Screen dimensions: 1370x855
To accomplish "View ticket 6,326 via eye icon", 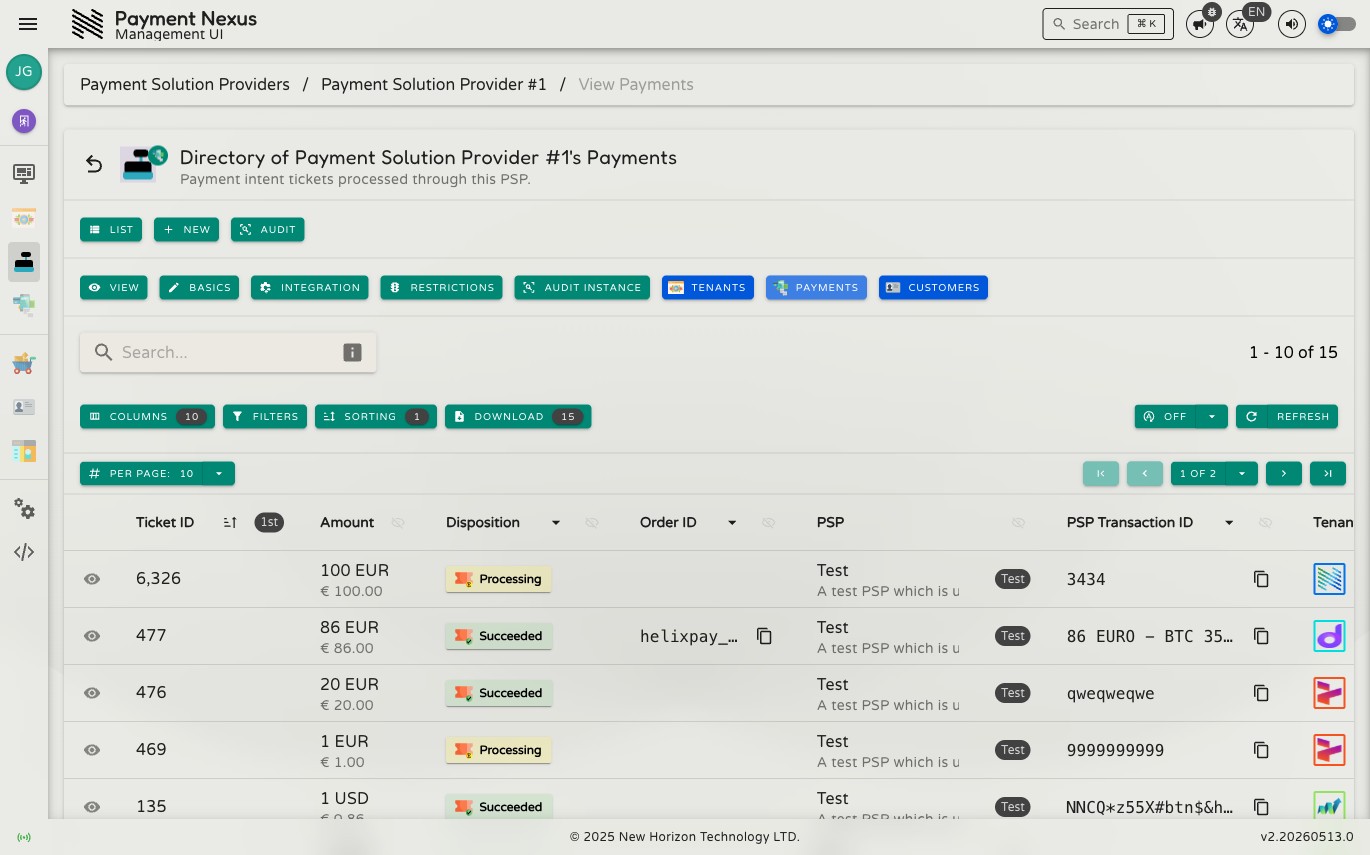I will pos(92,579).
